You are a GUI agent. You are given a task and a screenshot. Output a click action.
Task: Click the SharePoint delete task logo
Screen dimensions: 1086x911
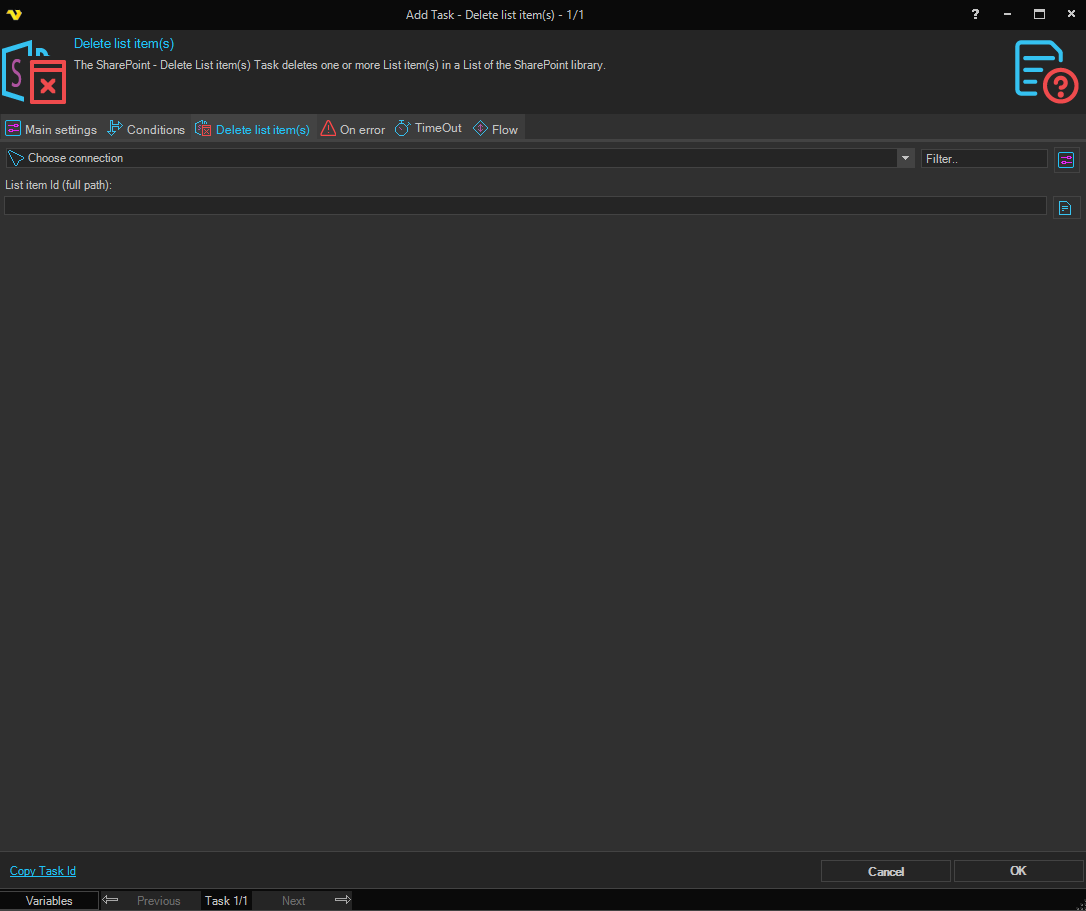[x=34, y=72]
